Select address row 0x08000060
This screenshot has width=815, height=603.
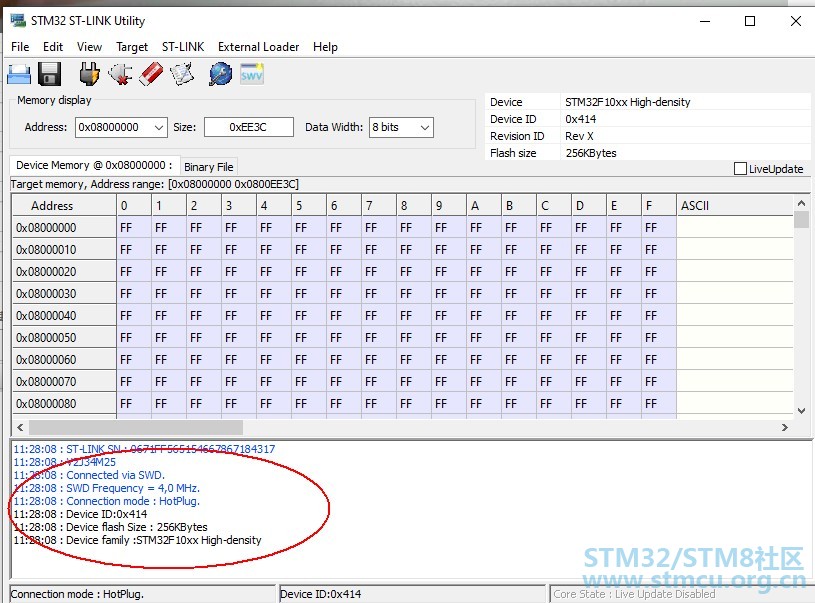pos(64,360)
